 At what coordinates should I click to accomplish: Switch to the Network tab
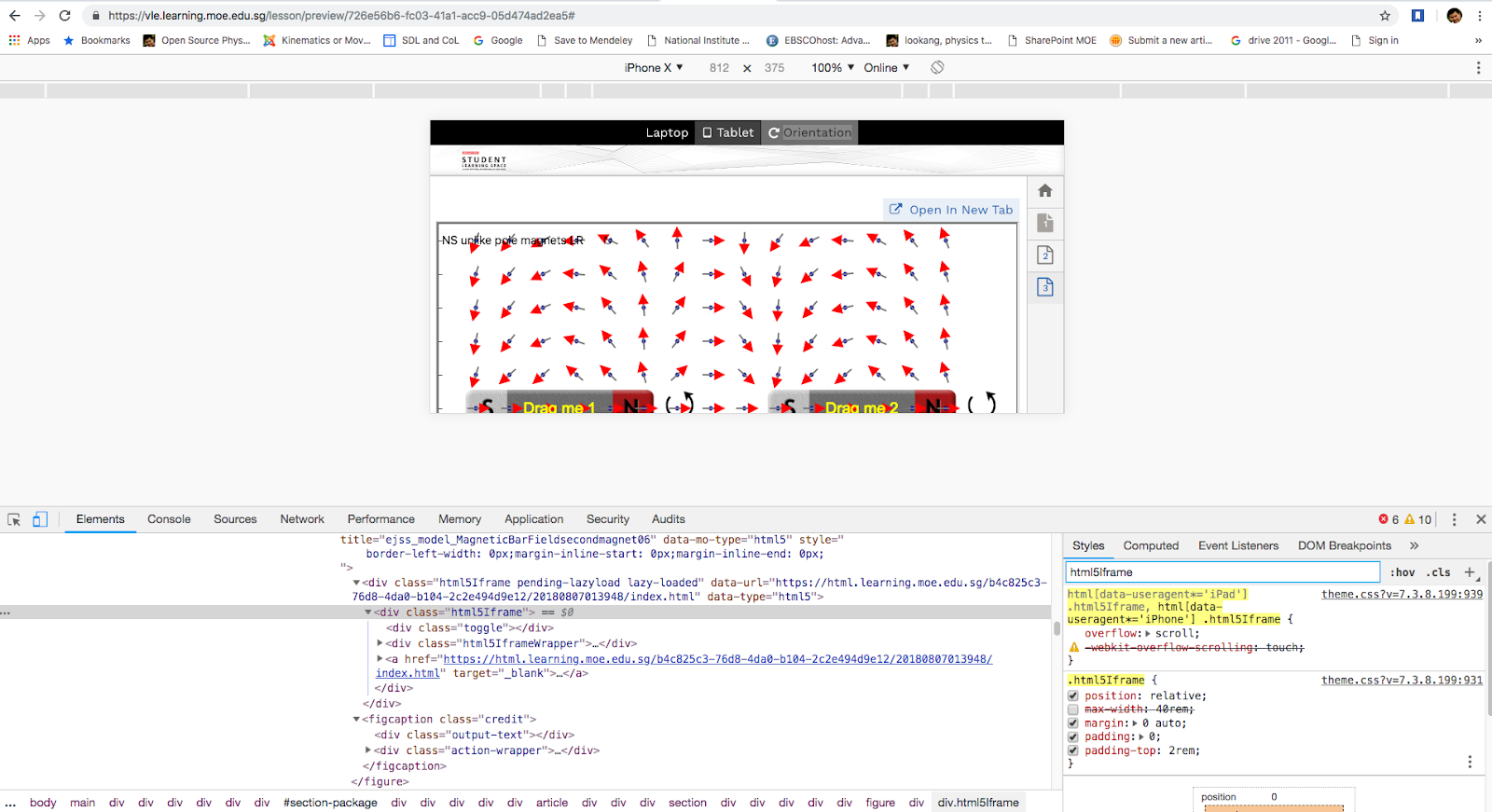(x=302, y=519)
